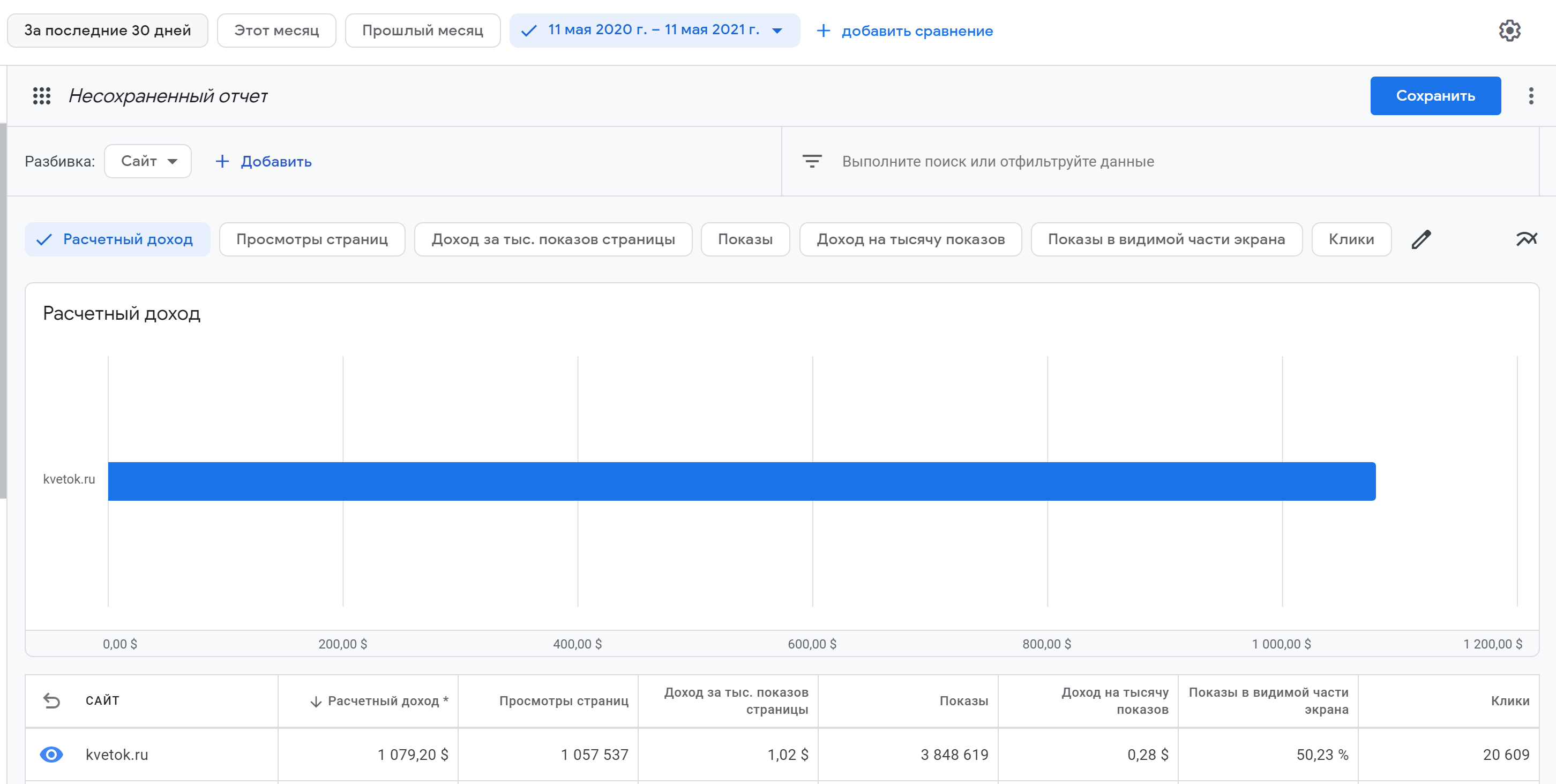Toggle visibility eye for kvetok.ru
1556x784 pixels.
point(51,755)
